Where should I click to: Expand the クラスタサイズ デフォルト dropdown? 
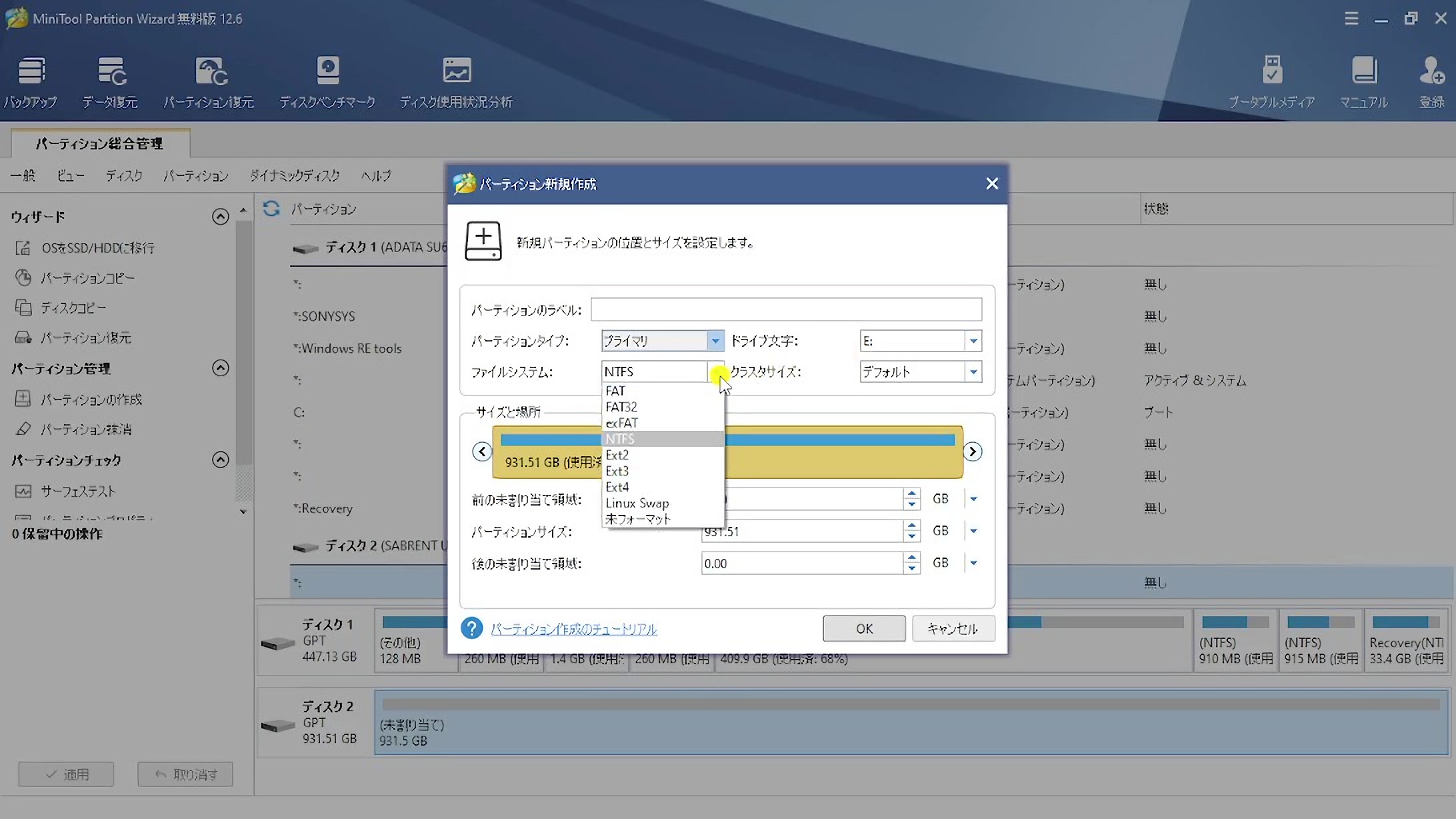(x=973, y=371)
